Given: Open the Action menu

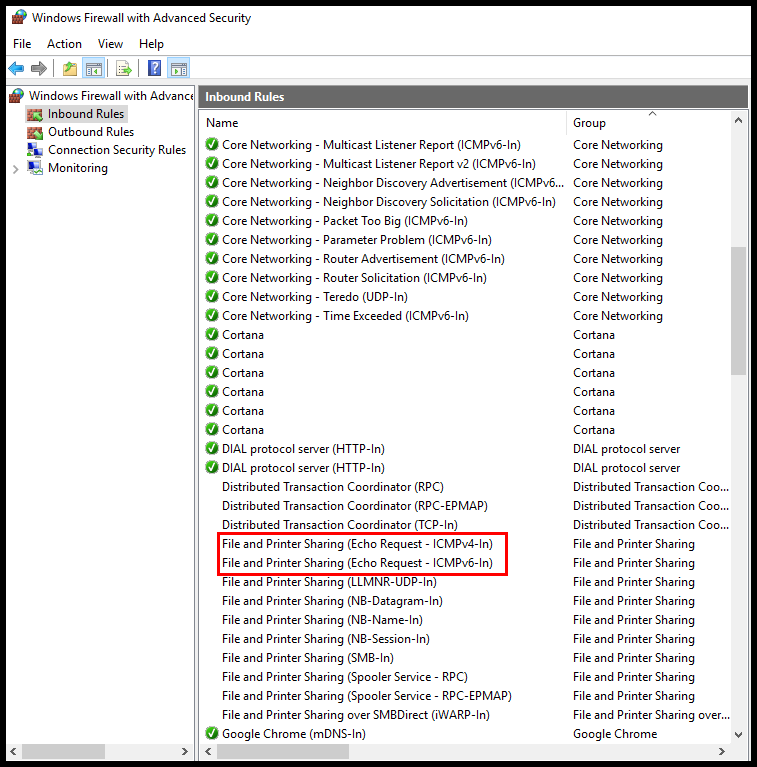Looking at the screenshot, I should click(64, 44).
